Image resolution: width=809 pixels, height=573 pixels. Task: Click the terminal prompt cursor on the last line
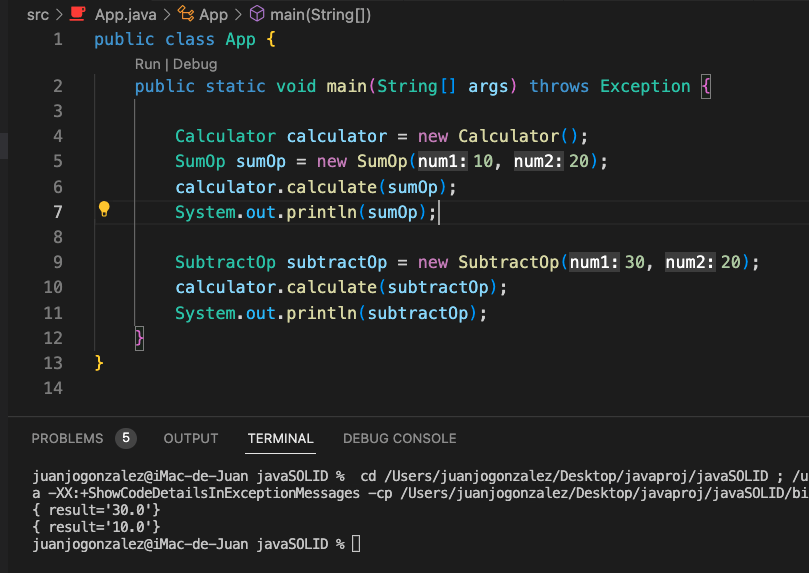click(356, 544)
